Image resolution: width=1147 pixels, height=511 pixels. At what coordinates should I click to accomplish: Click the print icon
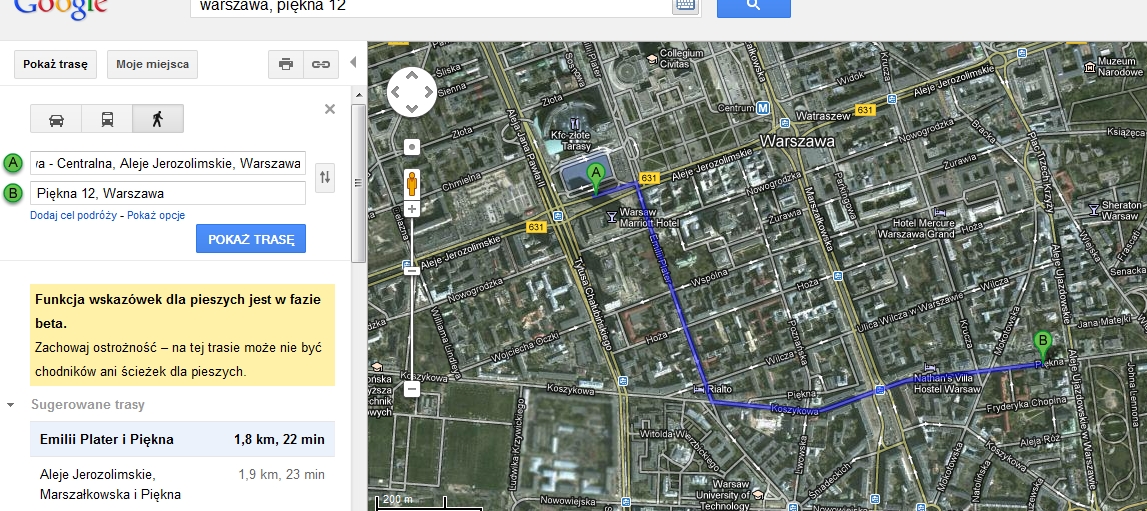pos(286,64)
